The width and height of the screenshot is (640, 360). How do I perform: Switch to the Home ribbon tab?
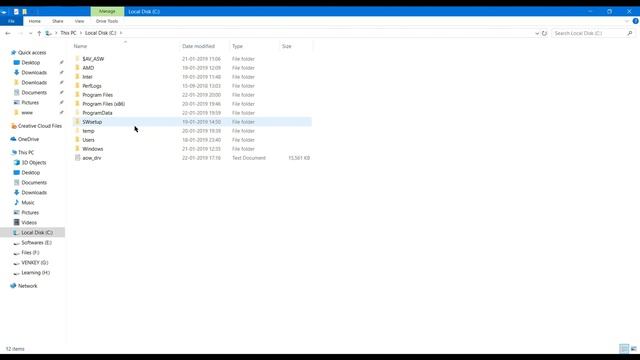35,21
